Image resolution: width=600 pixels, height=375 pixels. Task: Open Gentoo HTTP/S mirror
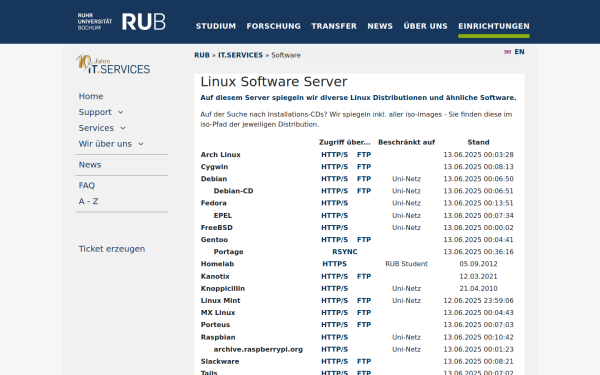click(x=334, y=240)
